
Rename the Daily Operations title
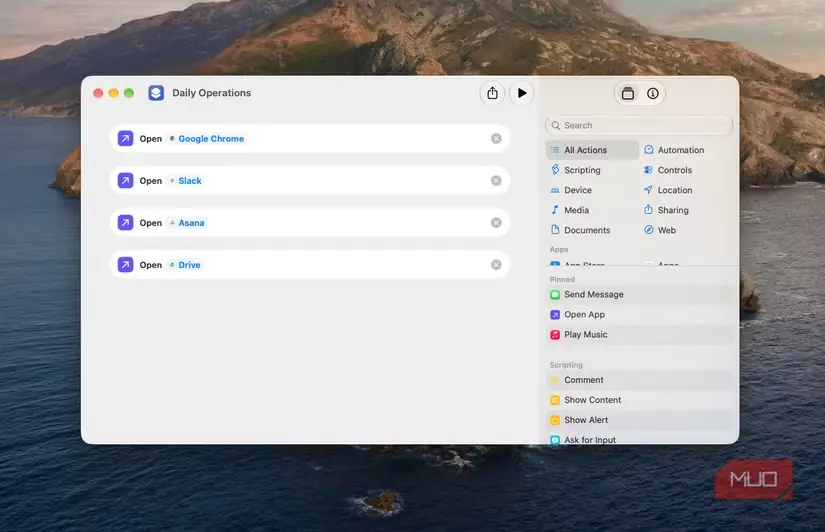(x=212, y=93)
